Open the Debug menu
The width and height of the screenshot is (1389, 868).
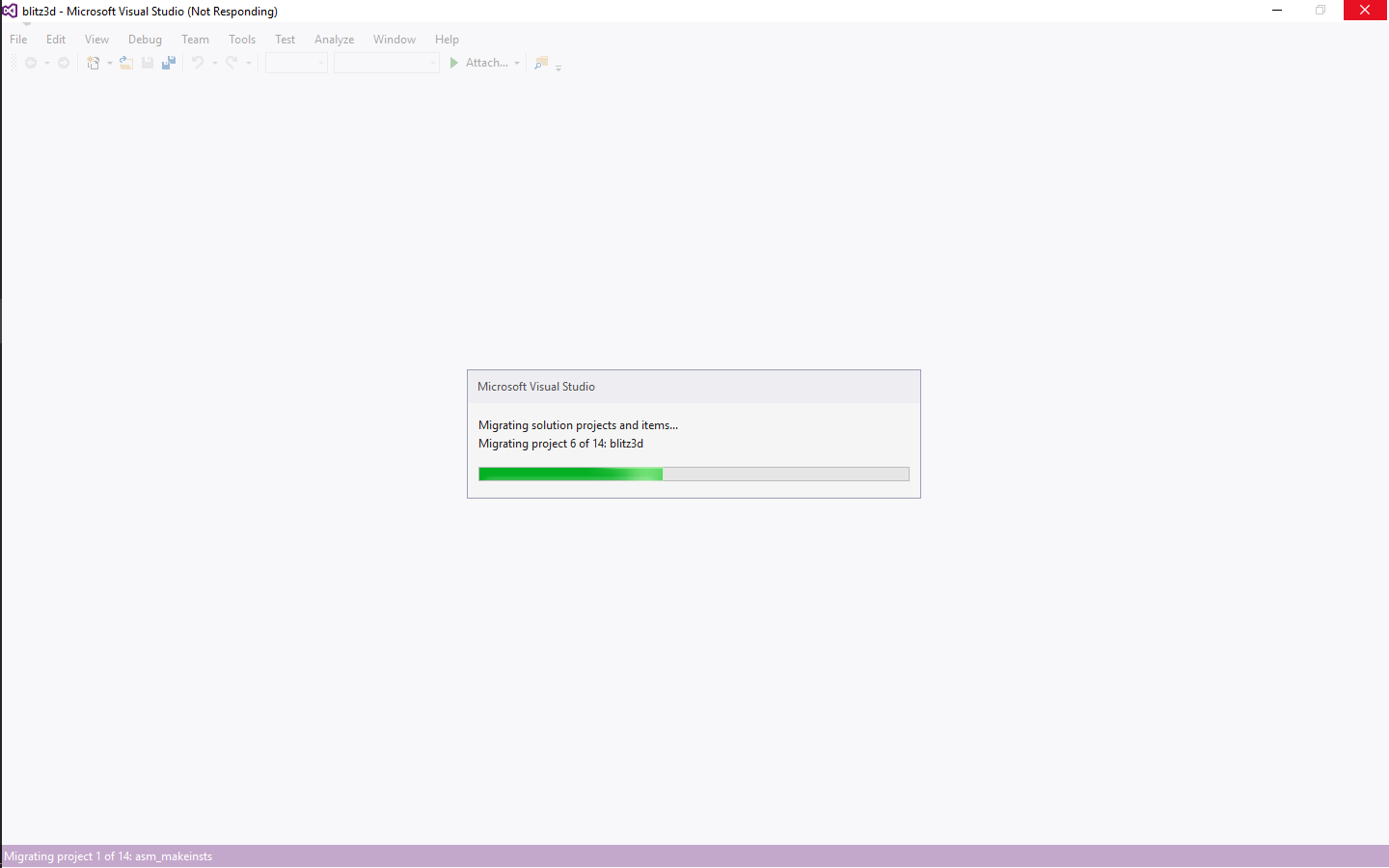point(145,40)
